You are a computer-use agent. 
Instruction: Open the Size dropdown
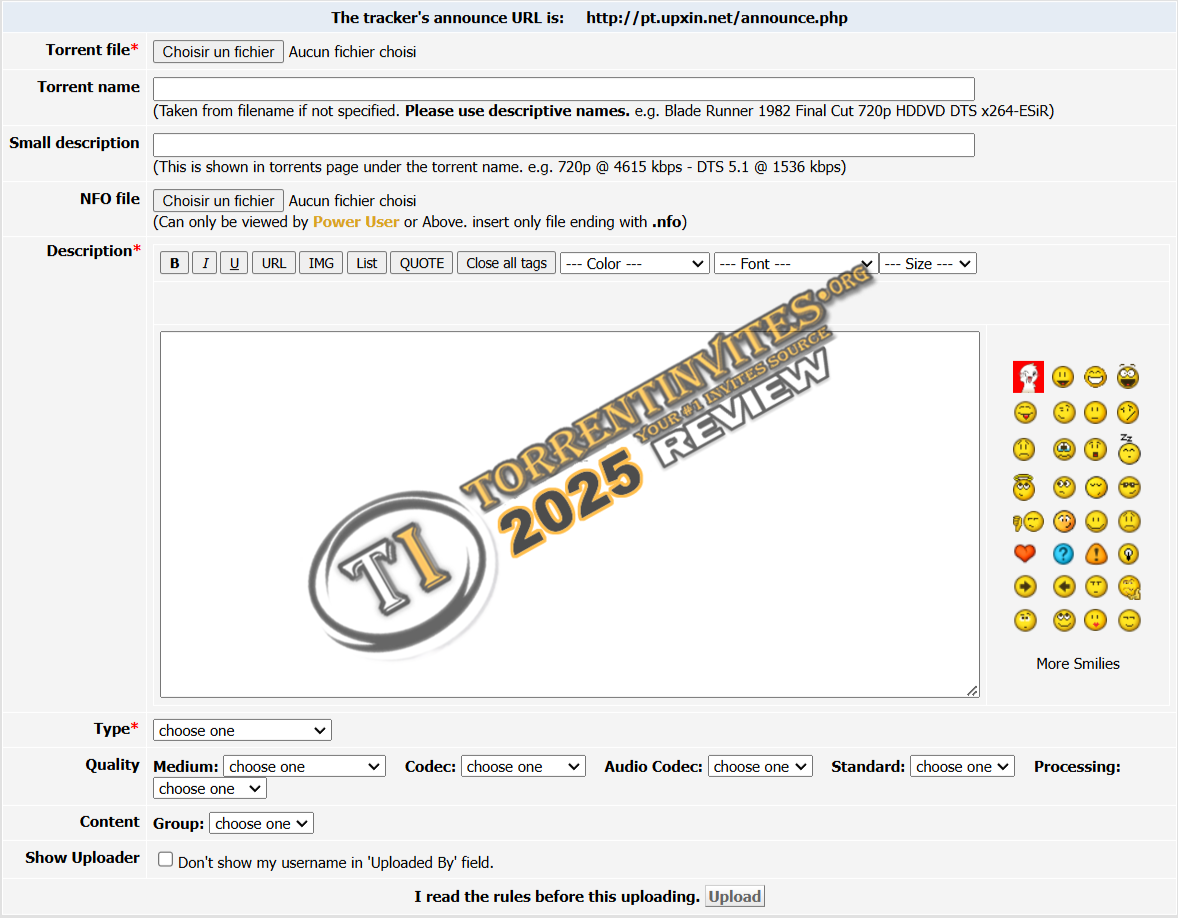coord(928,264)
